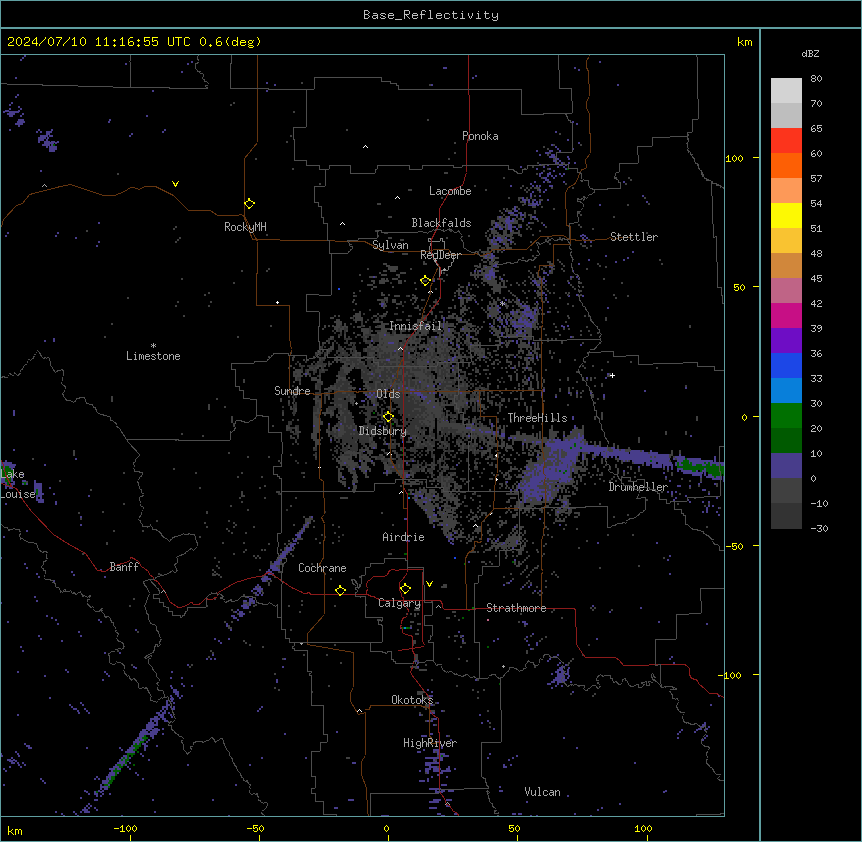The width and height of the screenshot is (862, 842).
Task: Click the 0 km tick on bottom axis
Action: point(386,828)
